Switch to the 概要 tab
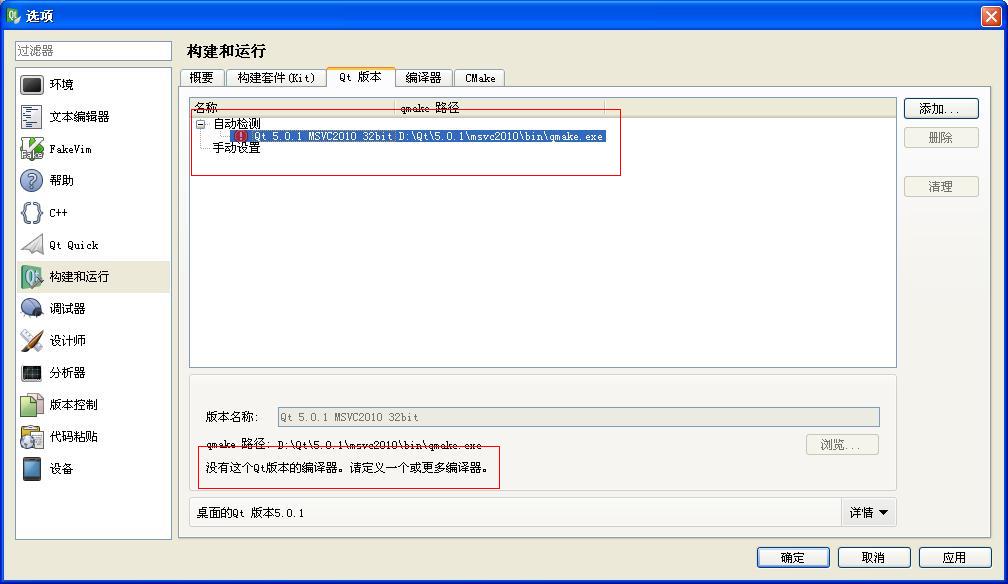Screen dimensions: 1008x584 pos(201,78)
